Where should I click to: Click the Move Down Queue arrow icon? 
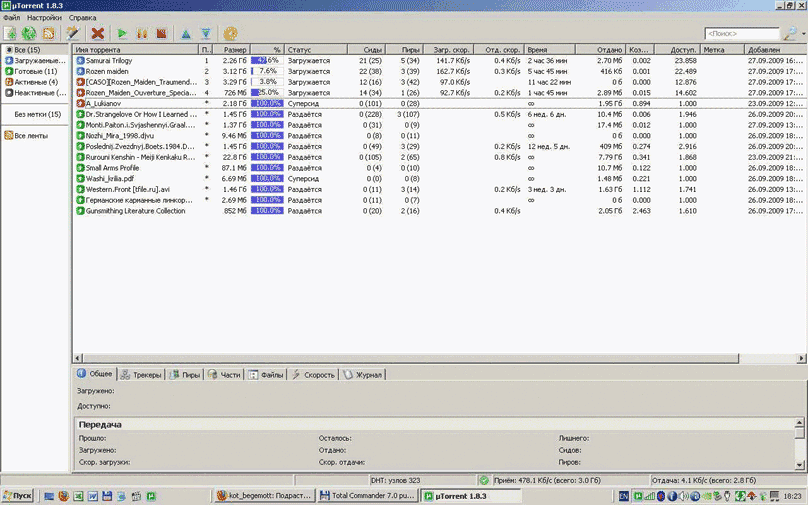pyautogui.click(x=206, y=34)
